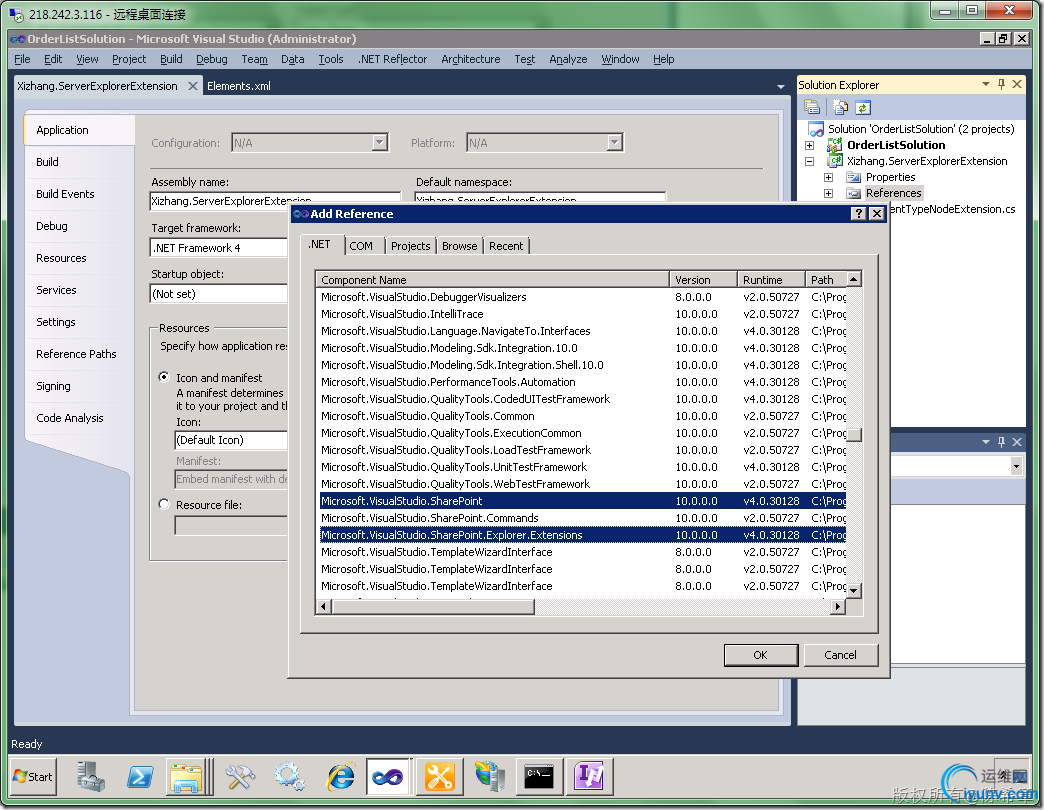Click the Properties icon in Solution Explorer toolbar

(812, 107)
